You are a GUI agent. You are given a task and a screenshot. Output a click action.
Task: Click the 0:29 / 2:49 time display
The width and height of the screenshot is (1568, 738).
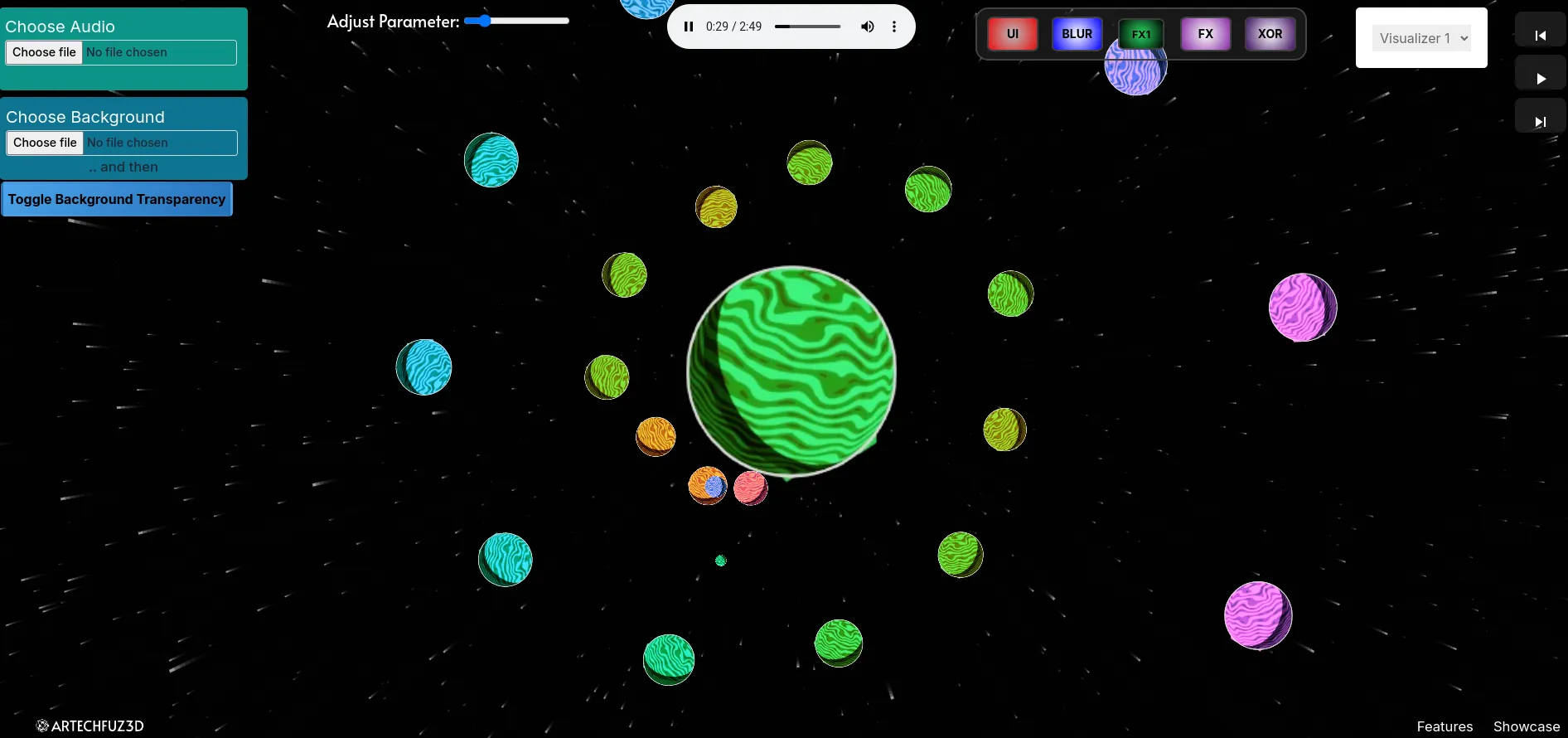coord(733,27)
